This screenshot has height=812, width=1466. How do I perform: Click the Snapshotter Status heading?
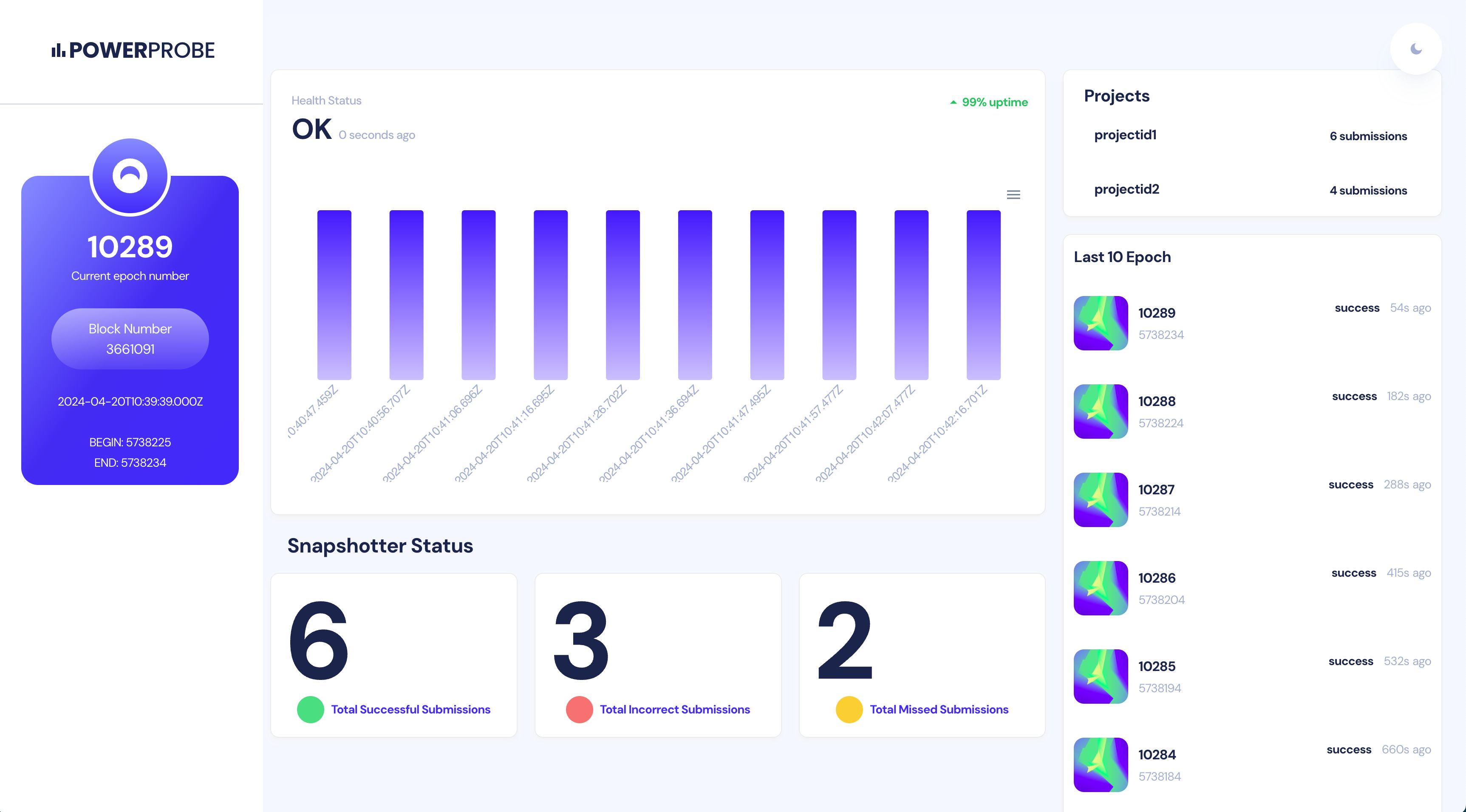coord(380,546)
